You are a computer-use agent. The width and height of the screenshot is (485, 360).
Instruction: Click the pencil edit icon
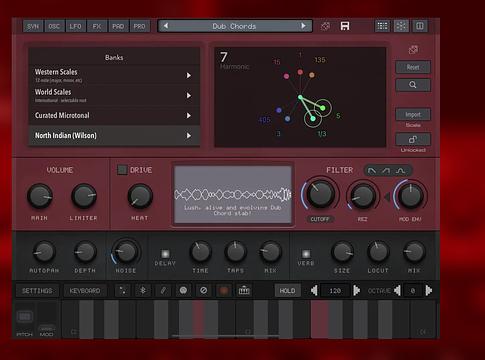163,291
